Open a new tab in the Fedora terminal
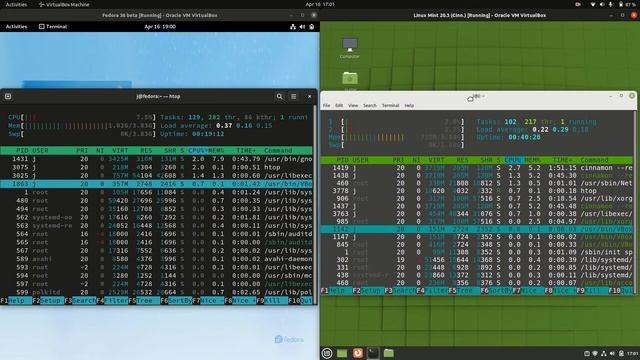 point(8,96)
